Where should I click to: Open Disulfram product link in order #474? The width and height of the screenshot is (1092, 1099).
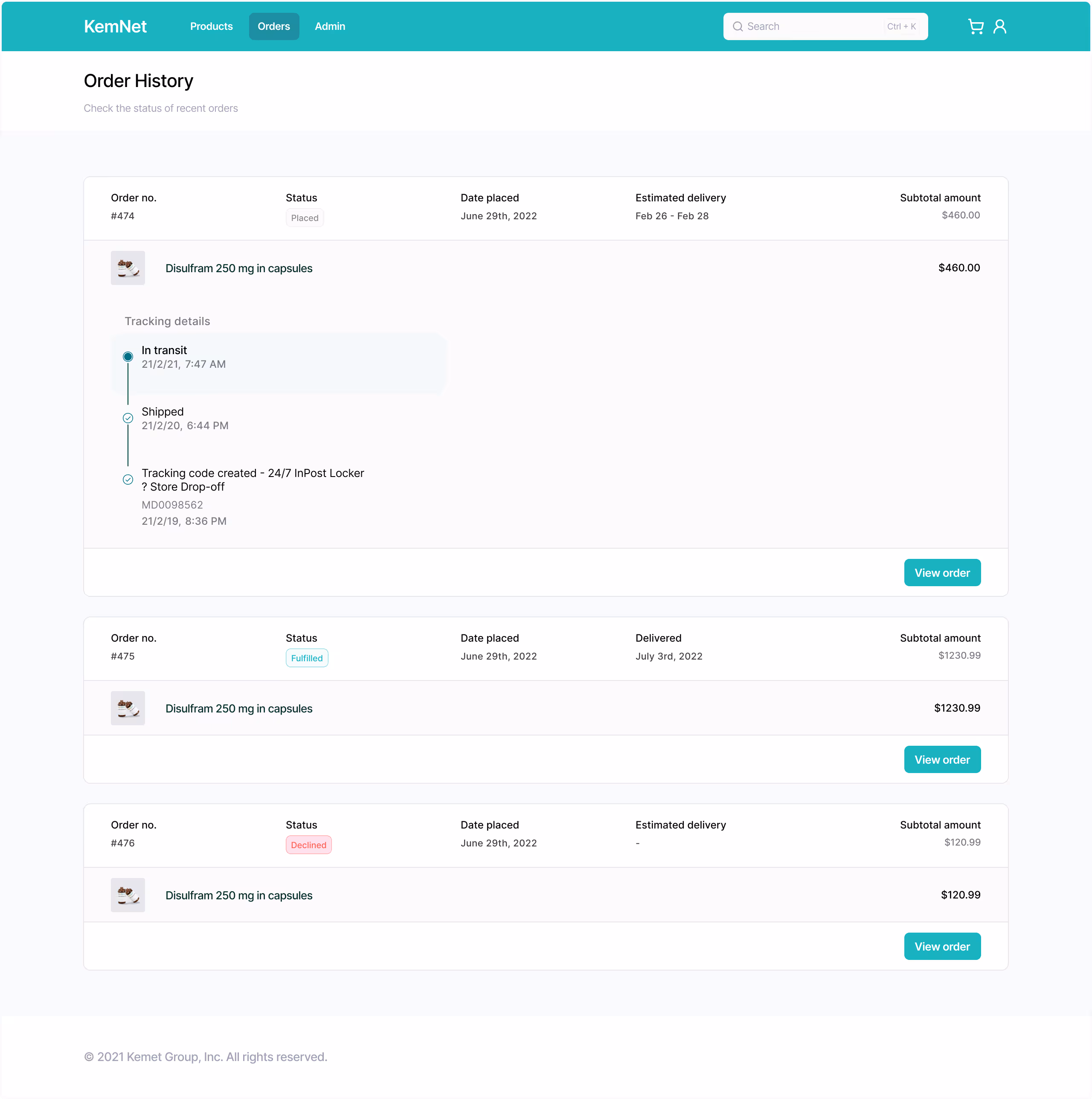pos(239,268)
